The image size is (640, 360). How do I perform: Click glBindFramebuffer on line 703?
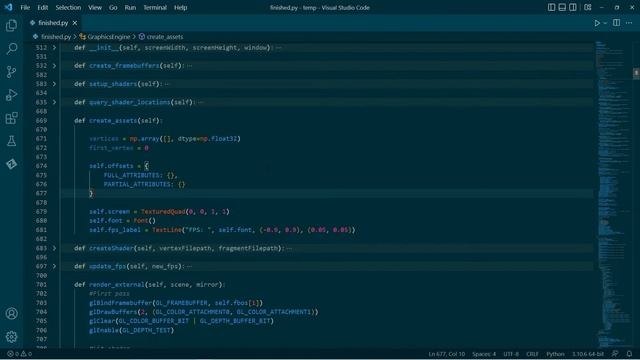pos(120,303)
